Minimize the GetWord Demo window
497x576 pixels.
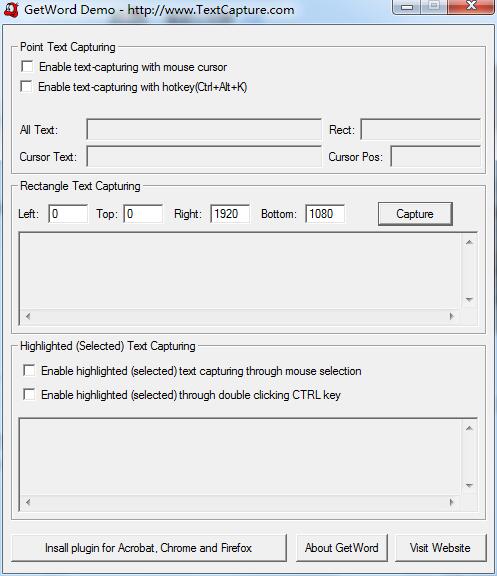tap(407, 7)
